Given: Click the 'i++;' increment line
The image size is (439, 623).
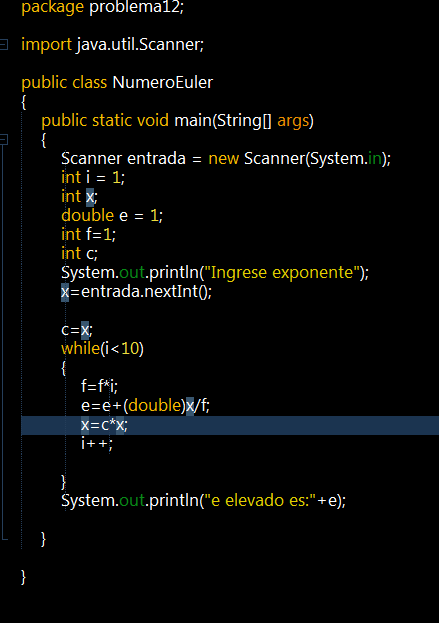Looking at the screenshot, I should [x=97, y=443].
